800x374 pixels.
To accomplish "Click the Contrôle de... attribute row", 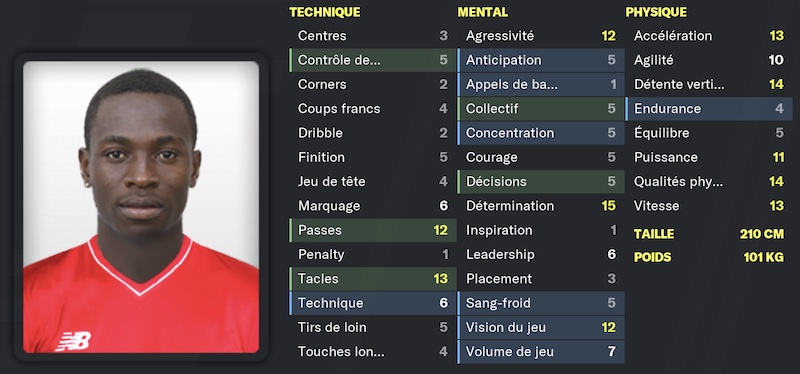I will coord(372,60).
